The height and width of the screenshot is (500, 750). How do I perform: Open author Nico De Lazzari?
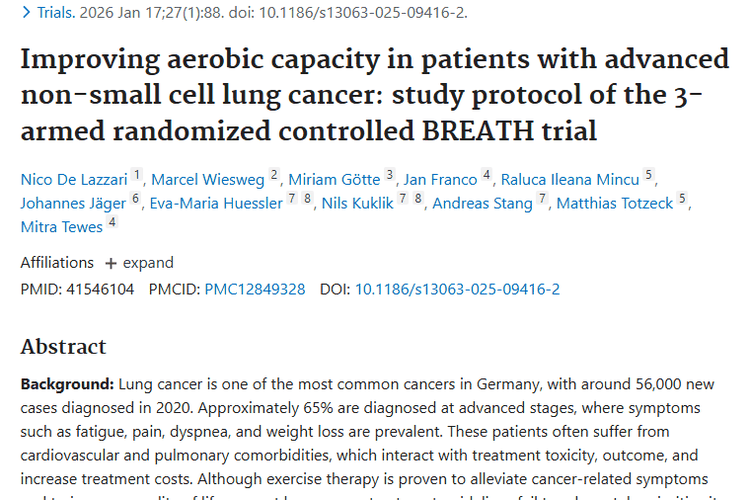coord(74,180)
